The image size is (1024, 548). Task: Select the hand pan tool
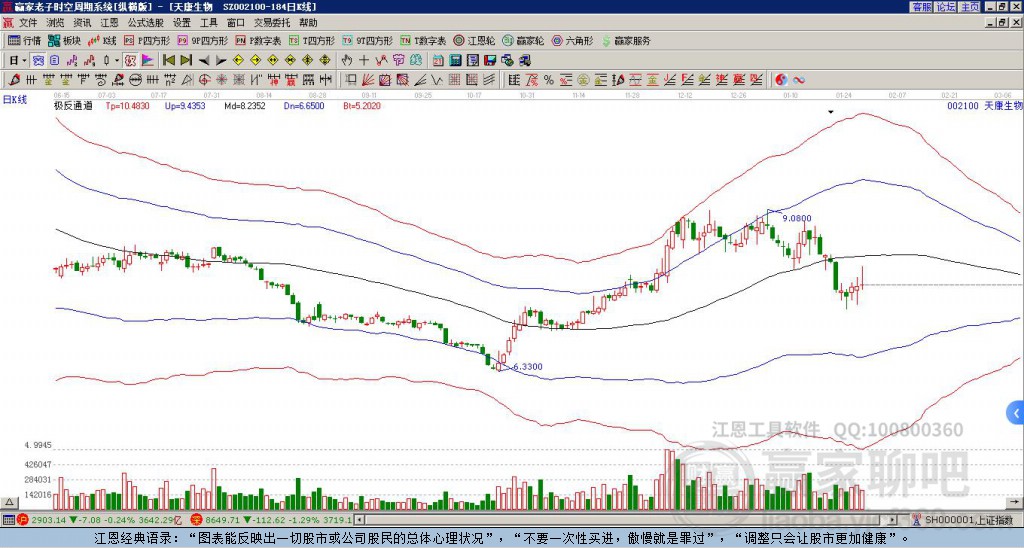pos(346,61)
